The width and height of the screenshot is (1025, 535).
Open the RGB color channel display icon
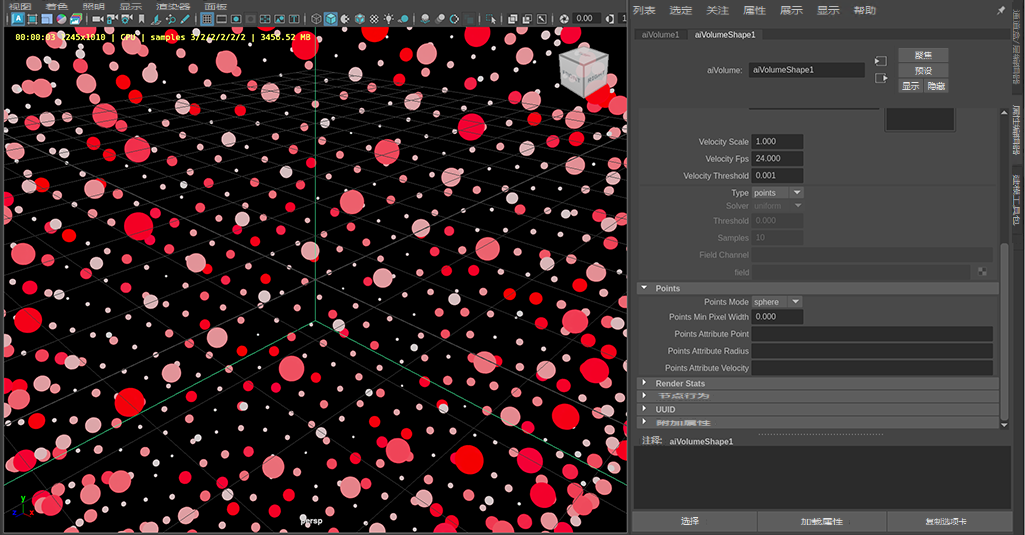click(61, 19)
